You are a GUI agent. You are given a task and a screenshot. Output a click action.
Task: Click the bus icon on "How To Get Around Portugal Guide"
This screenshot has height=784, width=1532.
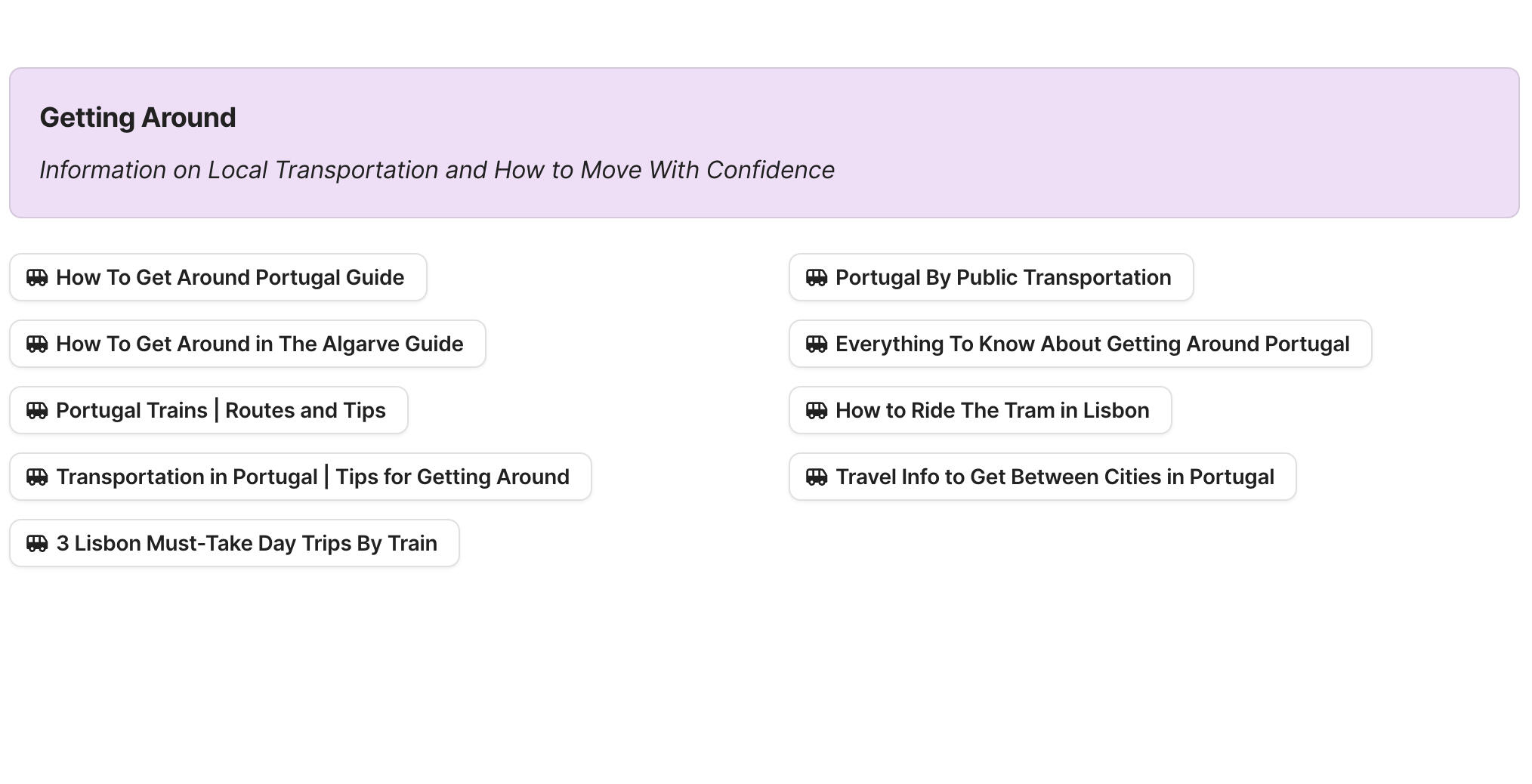(x=37, y=277)
